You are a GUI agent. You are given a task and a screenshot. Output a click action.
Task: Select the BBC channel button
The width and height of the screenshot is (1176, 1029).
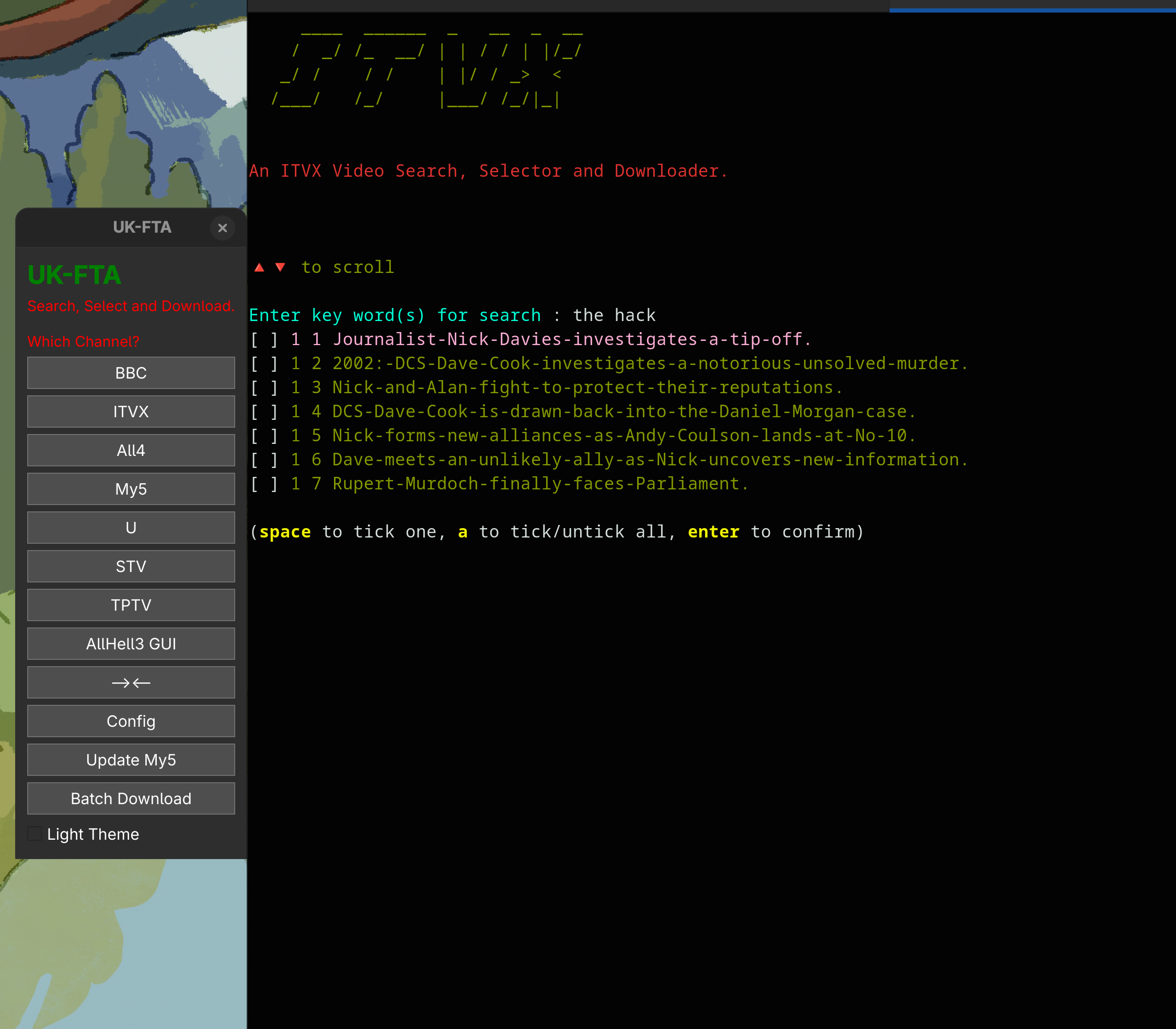(131, 373)
